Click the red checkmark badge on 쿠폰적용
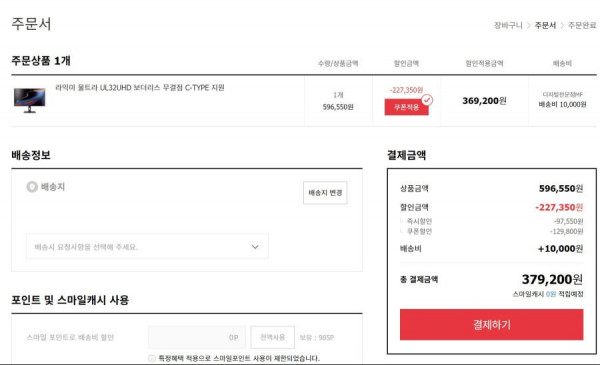The width and height of the screenshot is (600, 365). point(427,100)
